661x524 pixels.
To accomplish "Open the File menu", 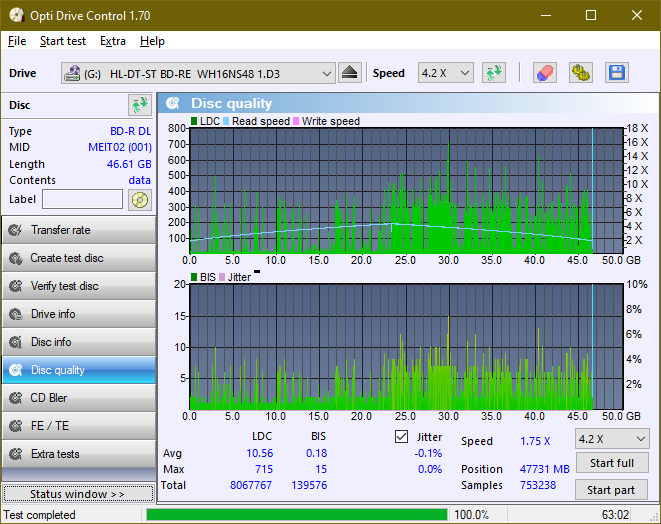I will click(17, 41).
